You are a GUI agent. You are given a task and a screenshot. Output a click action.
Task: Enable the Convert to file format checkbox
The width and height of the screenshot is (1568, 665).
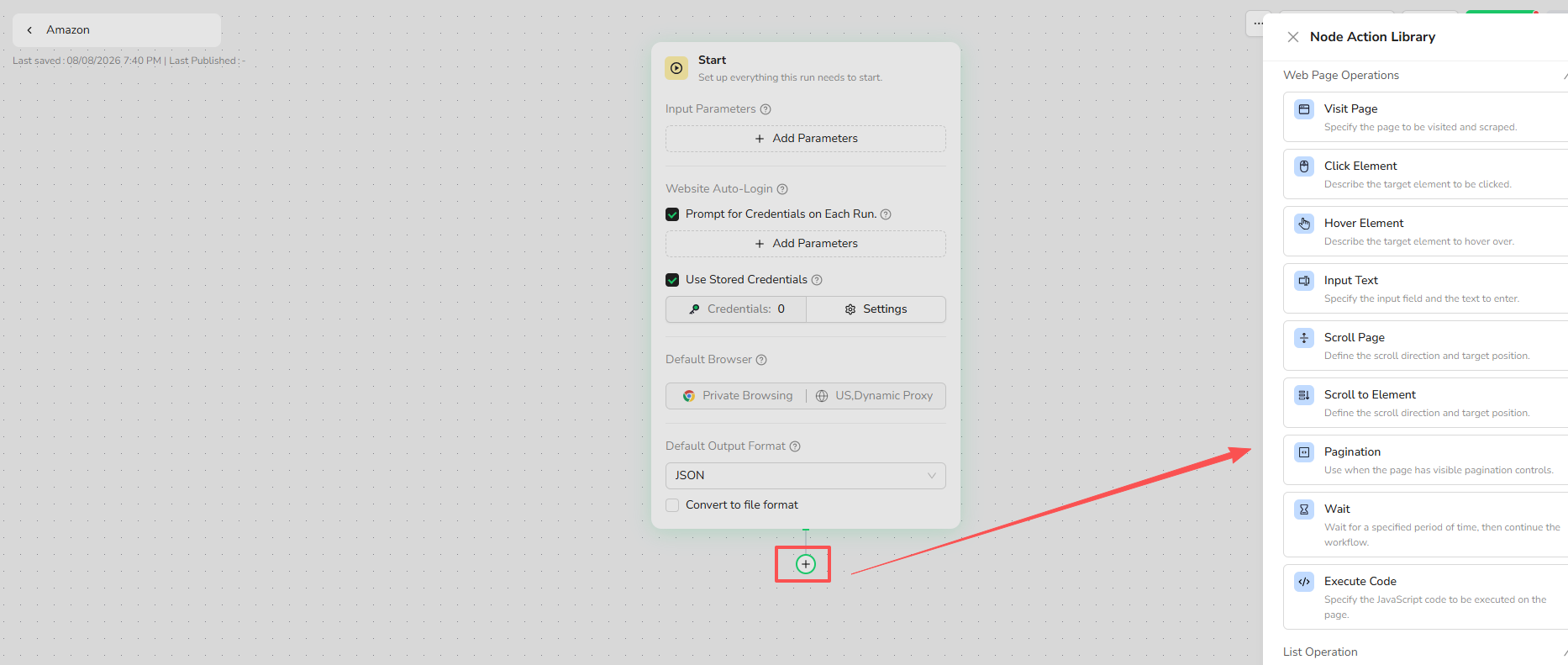672,505
